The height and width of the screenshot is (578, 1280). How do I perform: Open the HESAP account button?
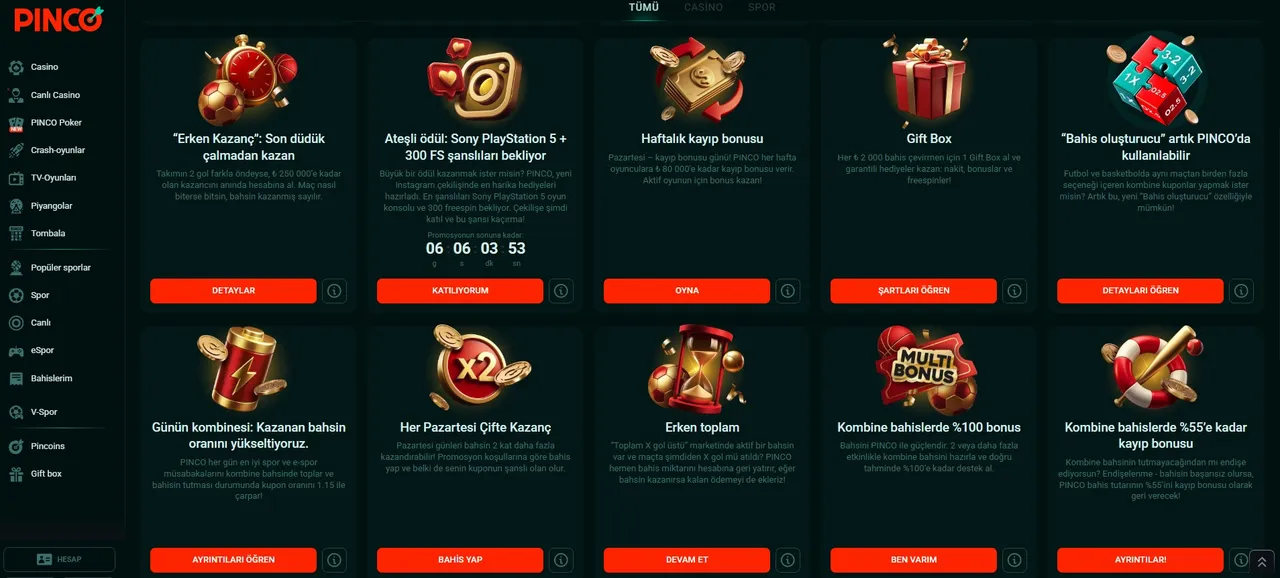tap(59, 559)
